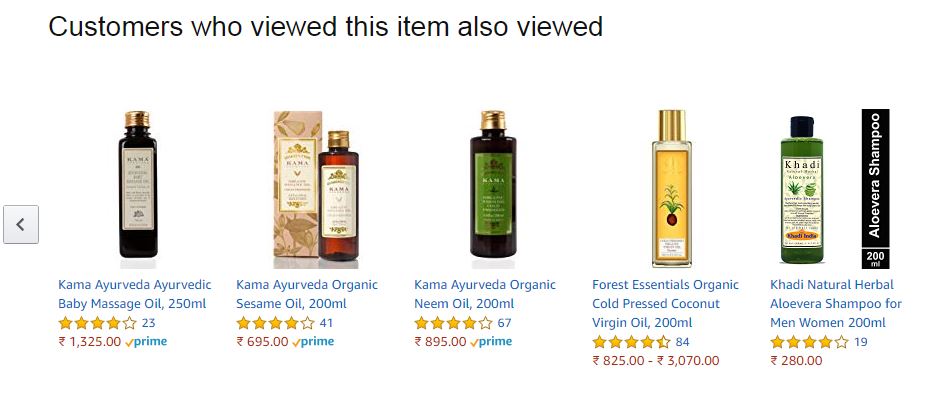View star rating of Sesame Oil

pyautogui.click(x=276, y=323)
